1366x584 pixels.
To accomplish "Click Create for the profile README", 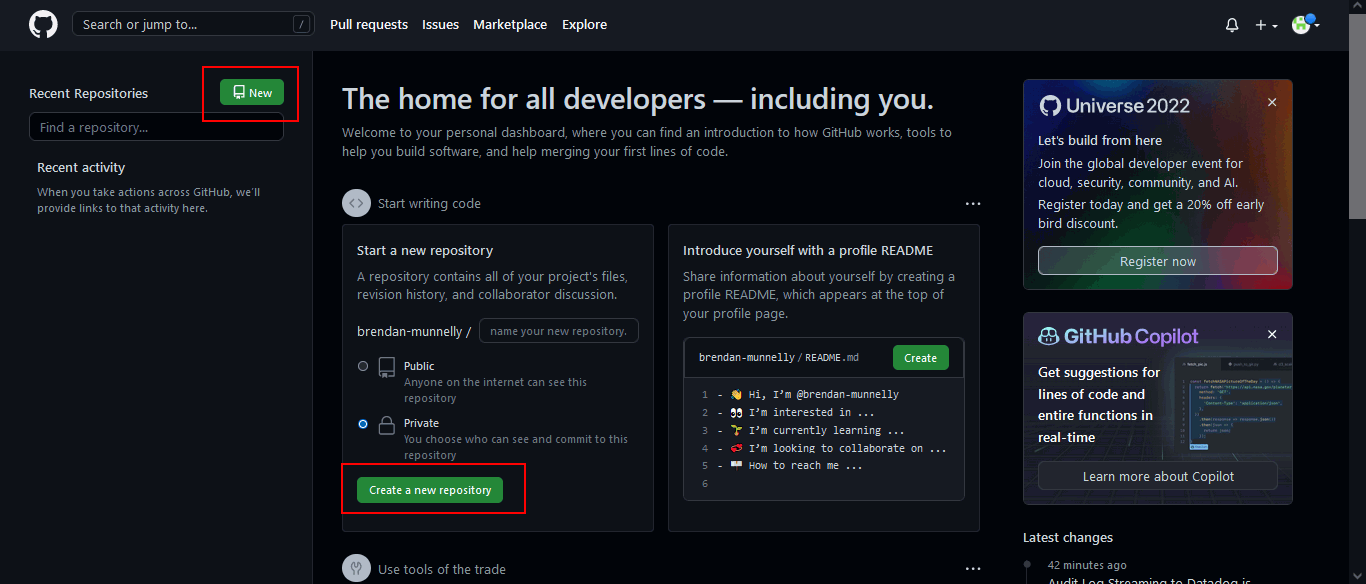I will click(x=921, y=358).
